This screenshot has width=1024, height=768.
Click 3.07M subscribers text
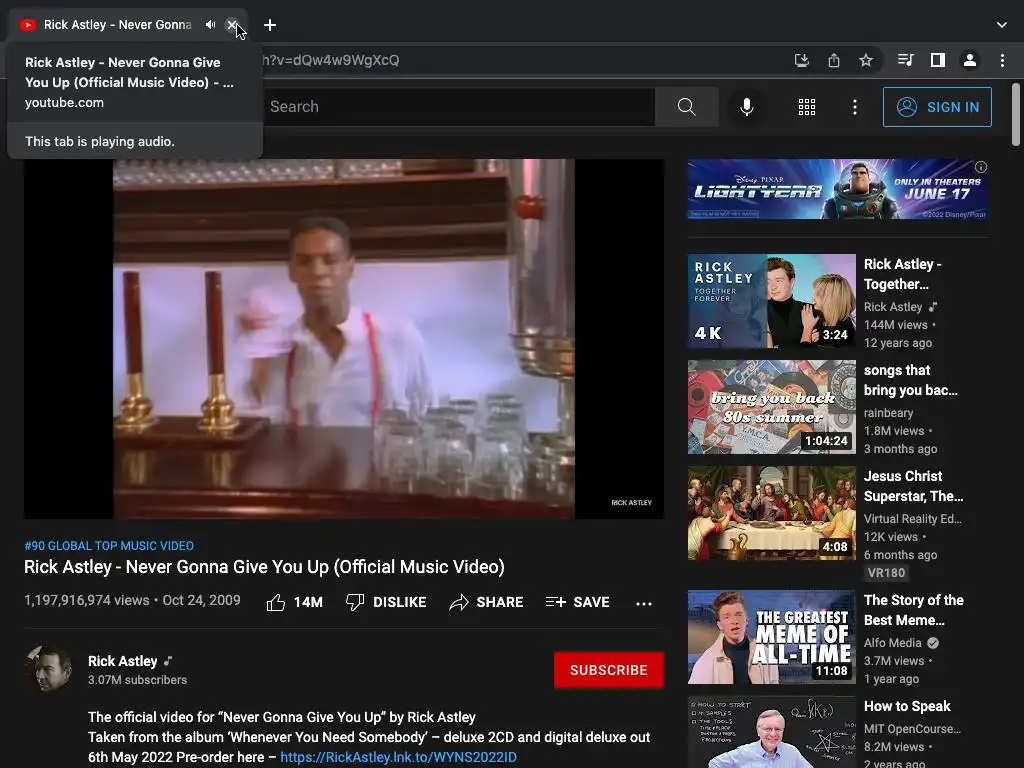(137, 680)
